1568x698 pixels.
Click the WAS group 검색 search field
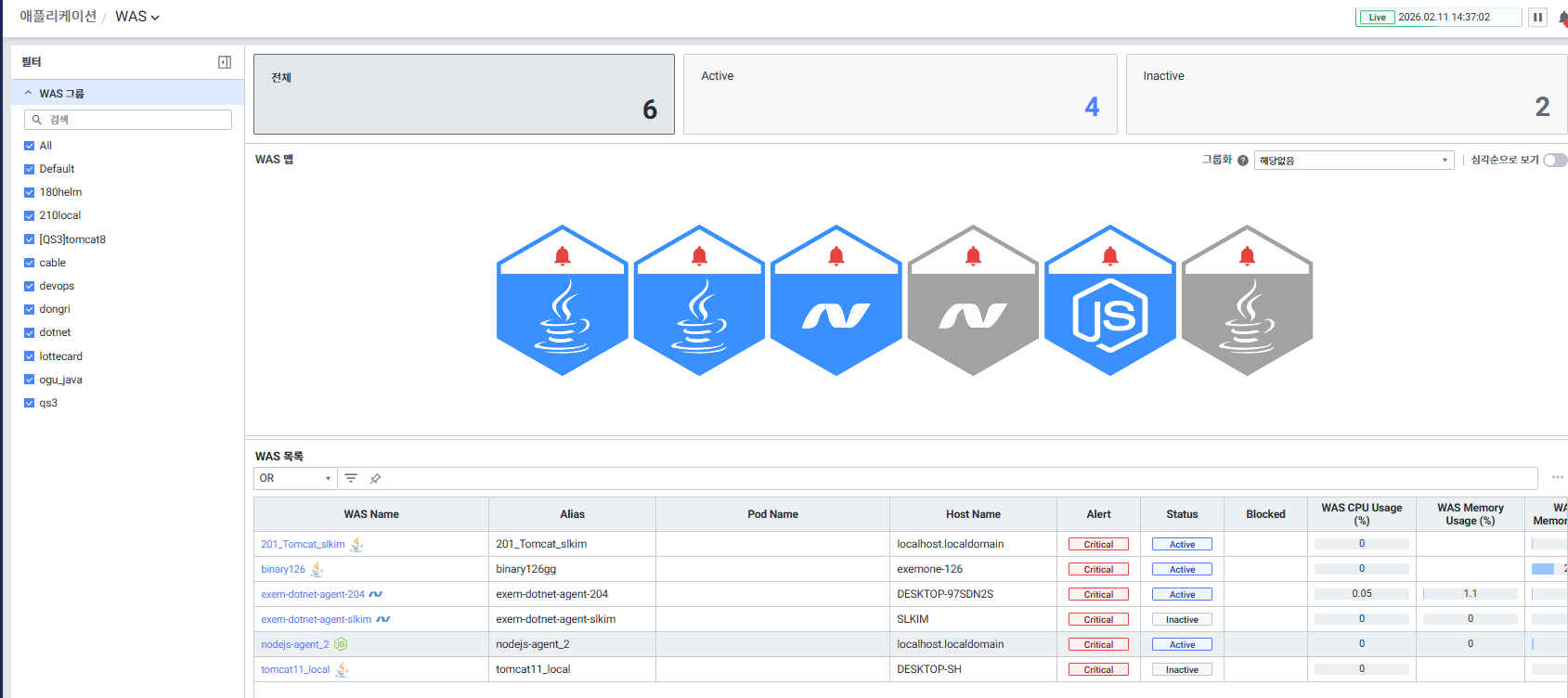pos(128,120)
